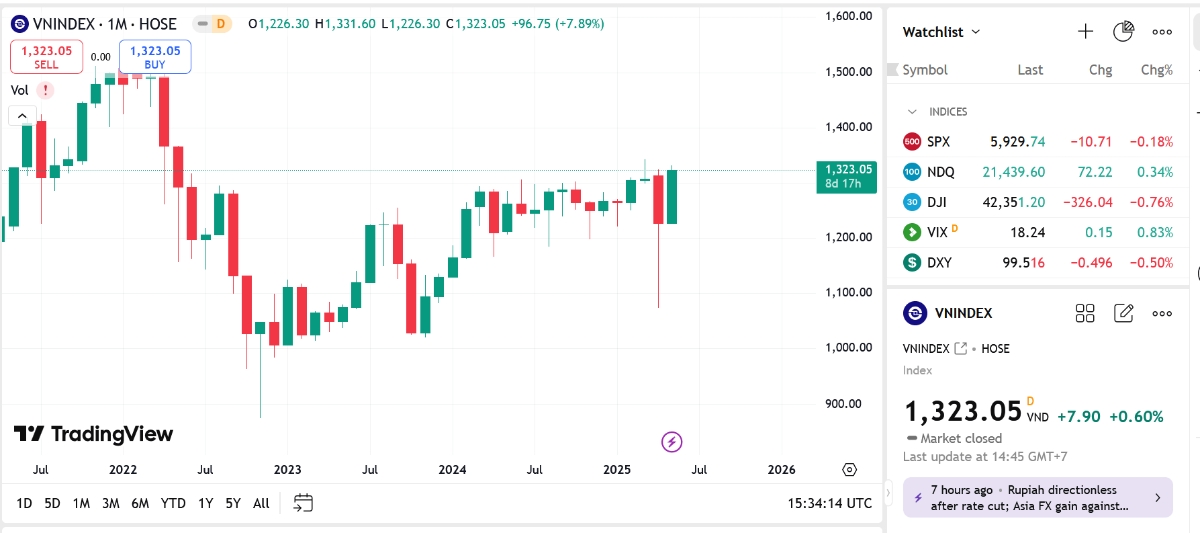Open the Watchlist three-dot settings menu
1200x533 pixels.
[x=1161, y=32]
